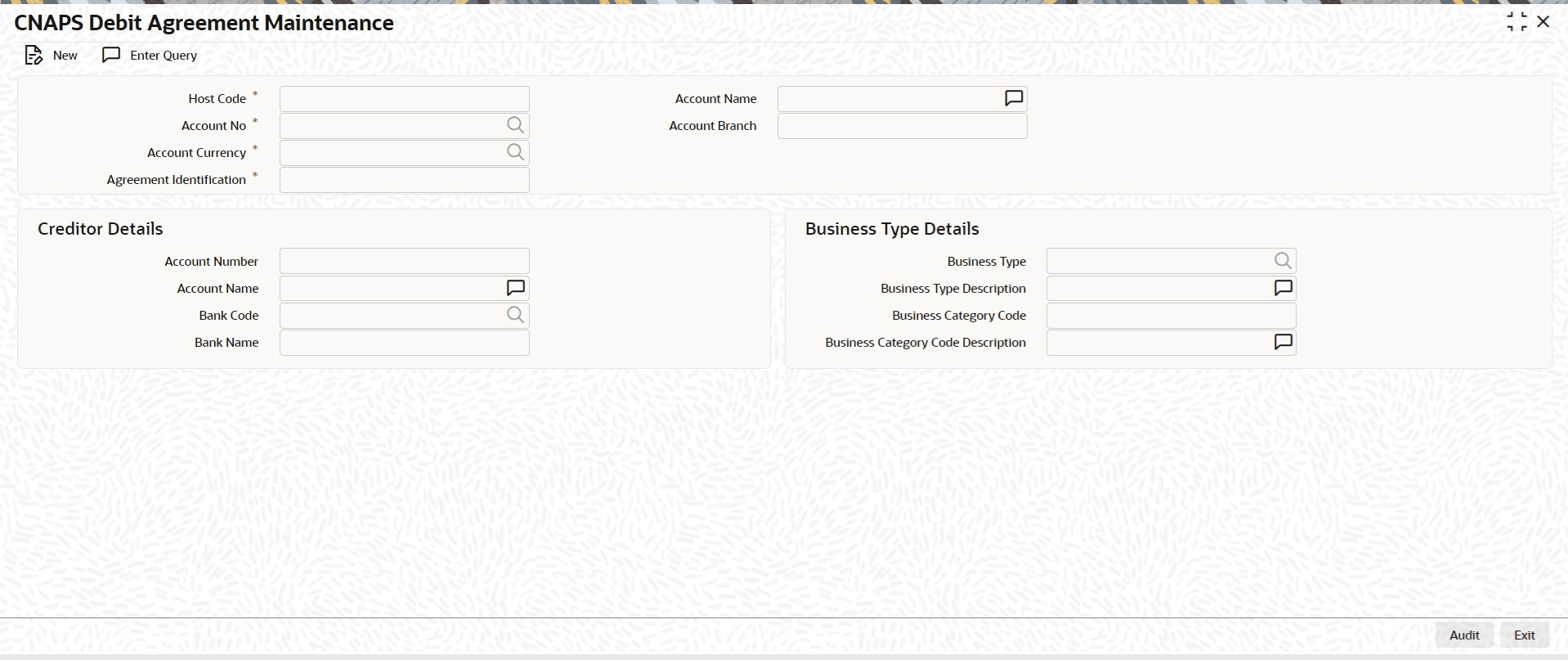
Task: Open Business Category Code Description popup icon
Action: 1284,342
